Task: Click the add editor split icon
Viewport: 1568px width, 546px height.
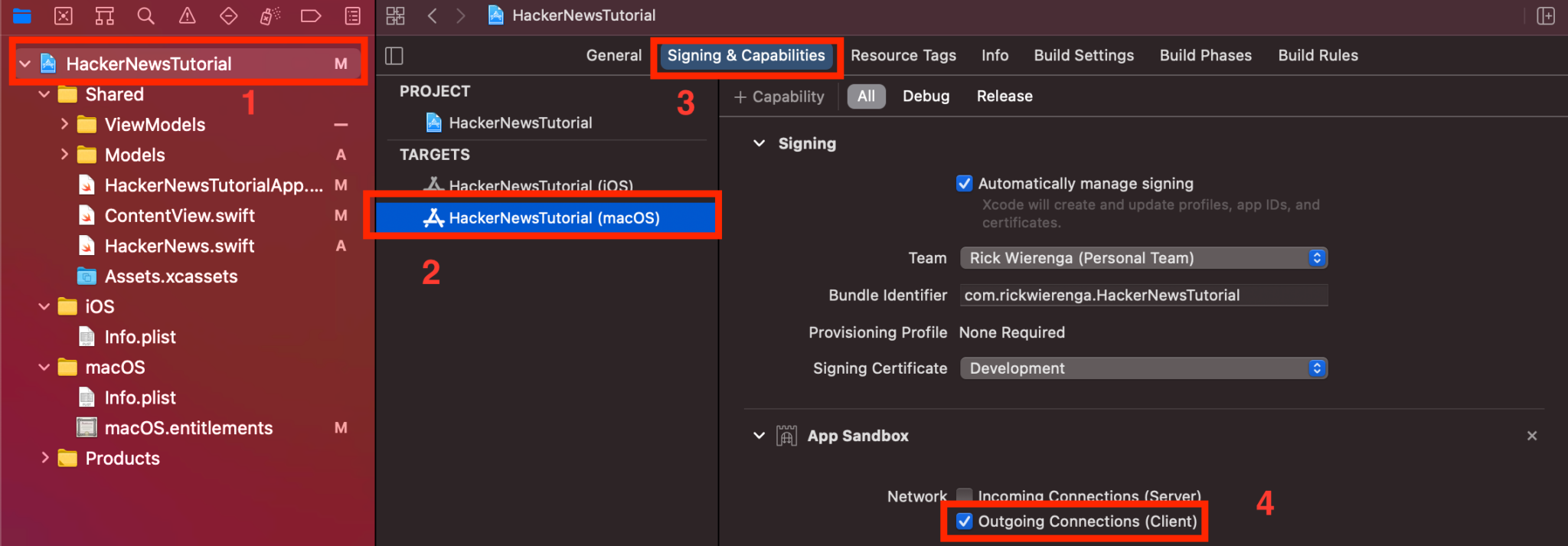Action: tap(1545, 15)
